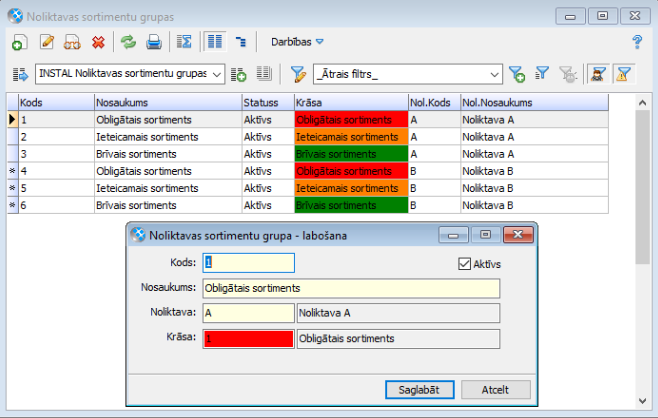Click the tree hierarchy view icon
The image size is (658, 418).
pos(241,42)
